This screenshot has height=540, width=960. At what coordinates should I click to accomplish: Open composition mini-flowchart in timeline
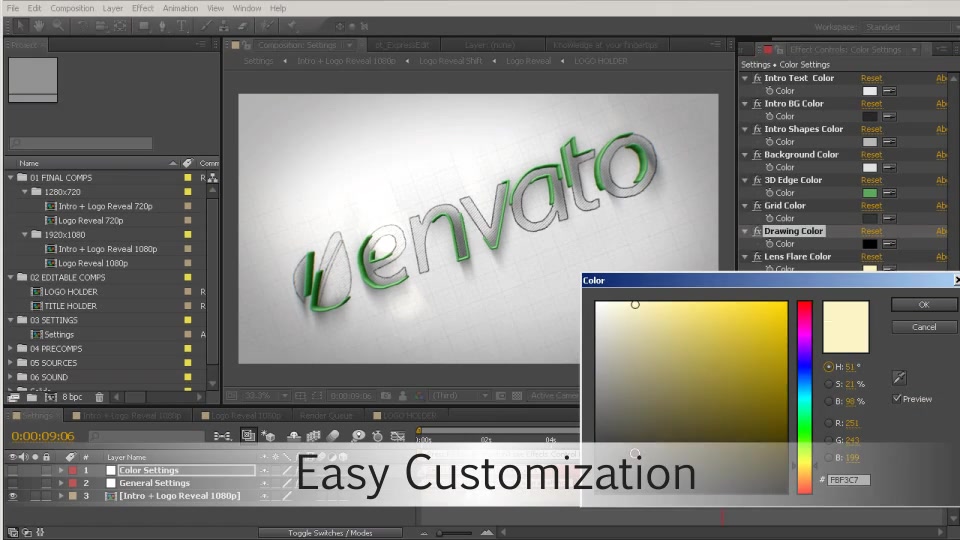click(x=222, y=436)
